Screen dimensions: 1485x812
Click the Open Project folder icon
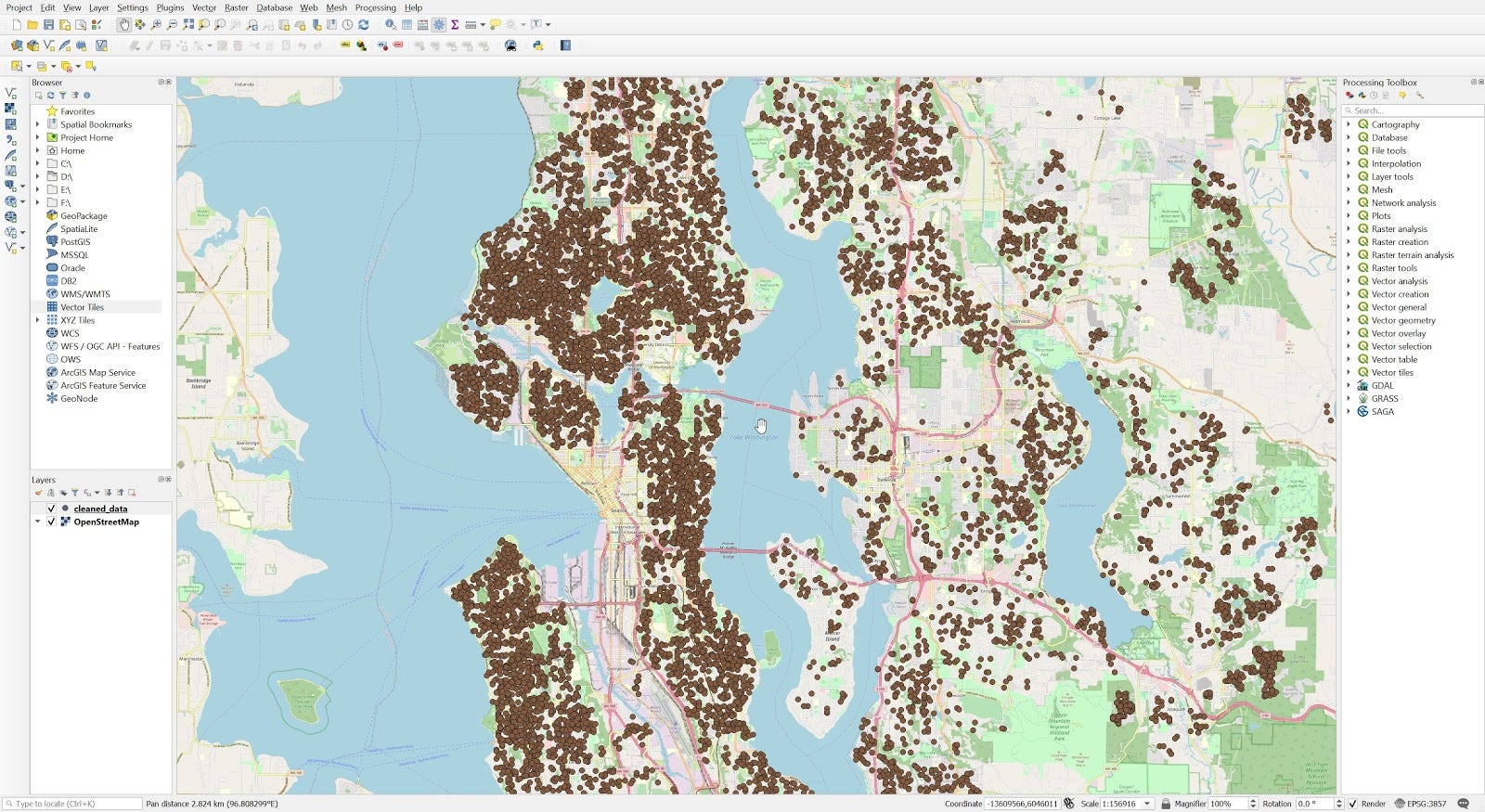32,25
